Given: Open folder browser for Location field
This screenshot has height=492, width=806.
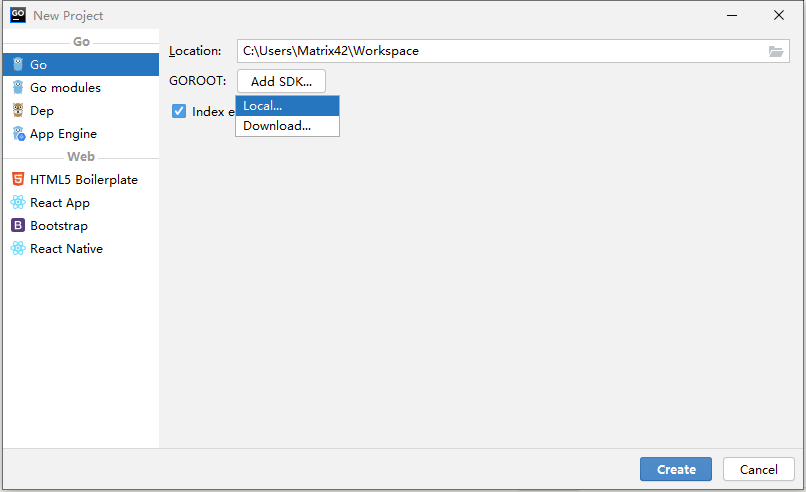Looking at the screenshot, I should point(776,51).
